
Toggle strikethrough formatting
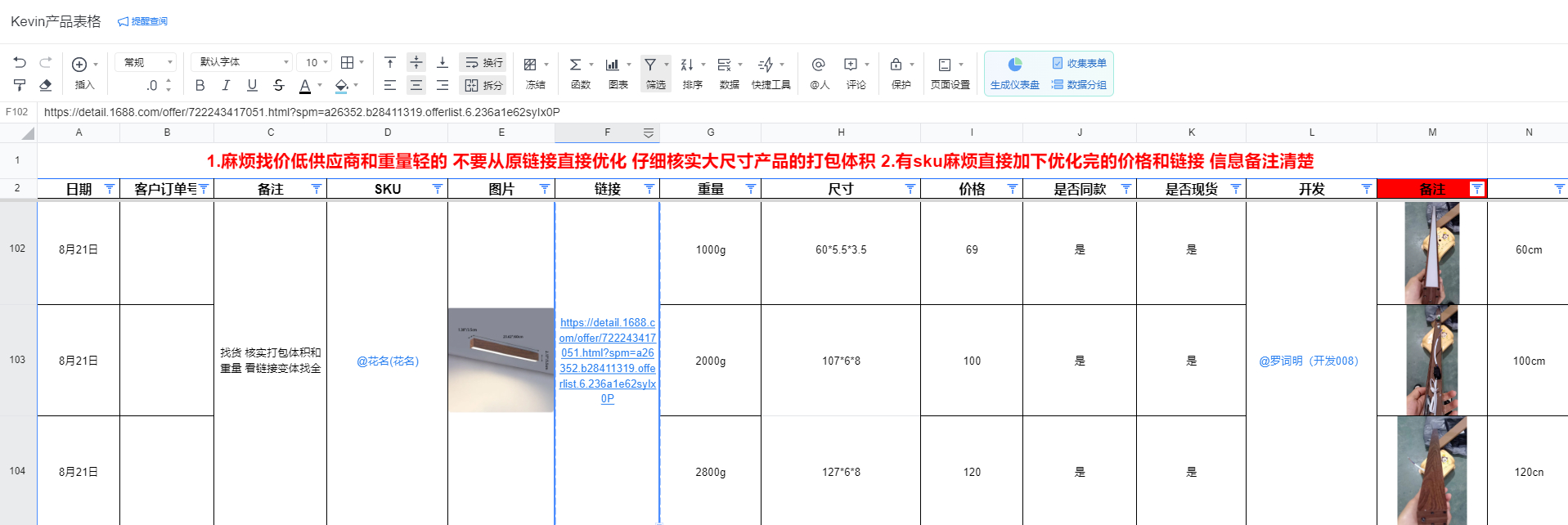[x=279, y=85]
